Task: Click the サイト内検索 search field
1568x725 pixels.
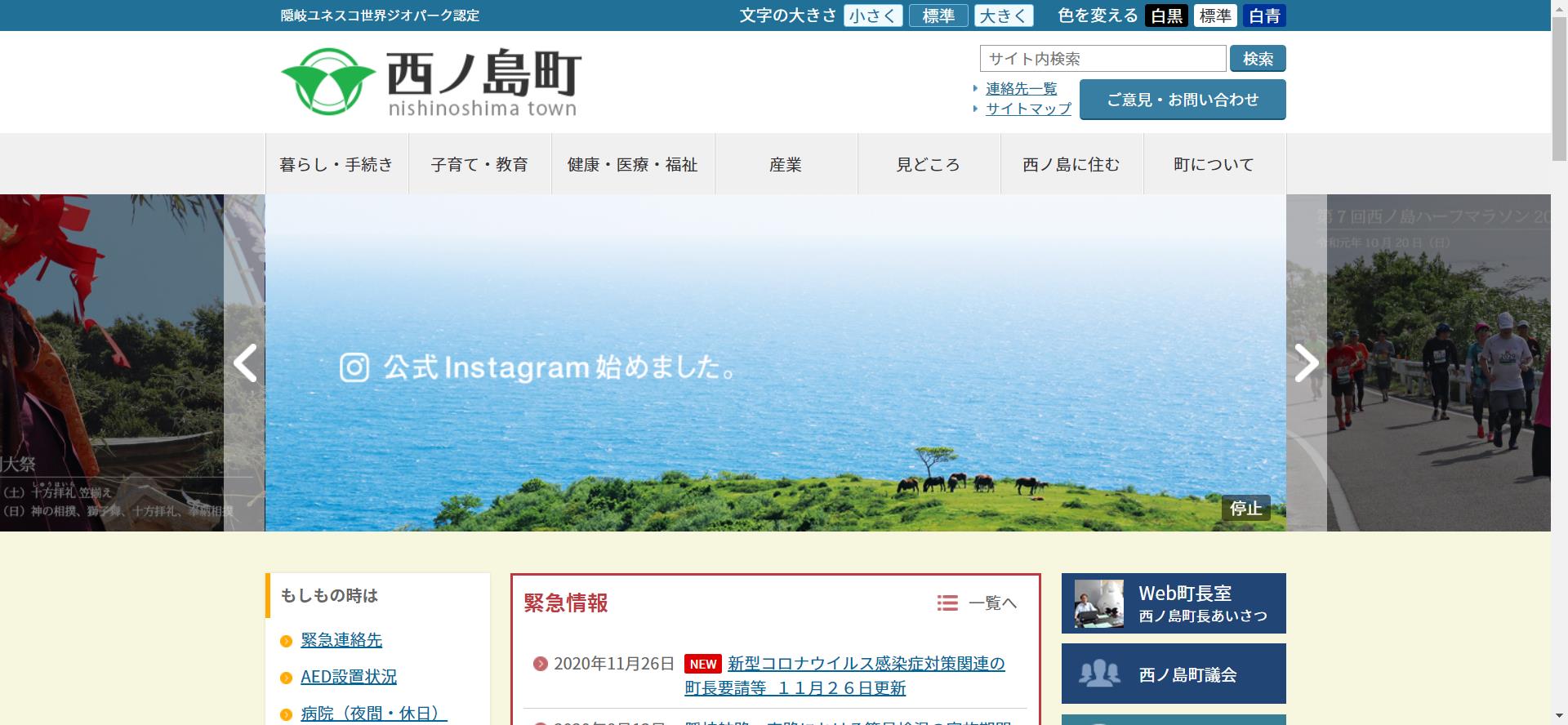Action: coord(1103,59)
